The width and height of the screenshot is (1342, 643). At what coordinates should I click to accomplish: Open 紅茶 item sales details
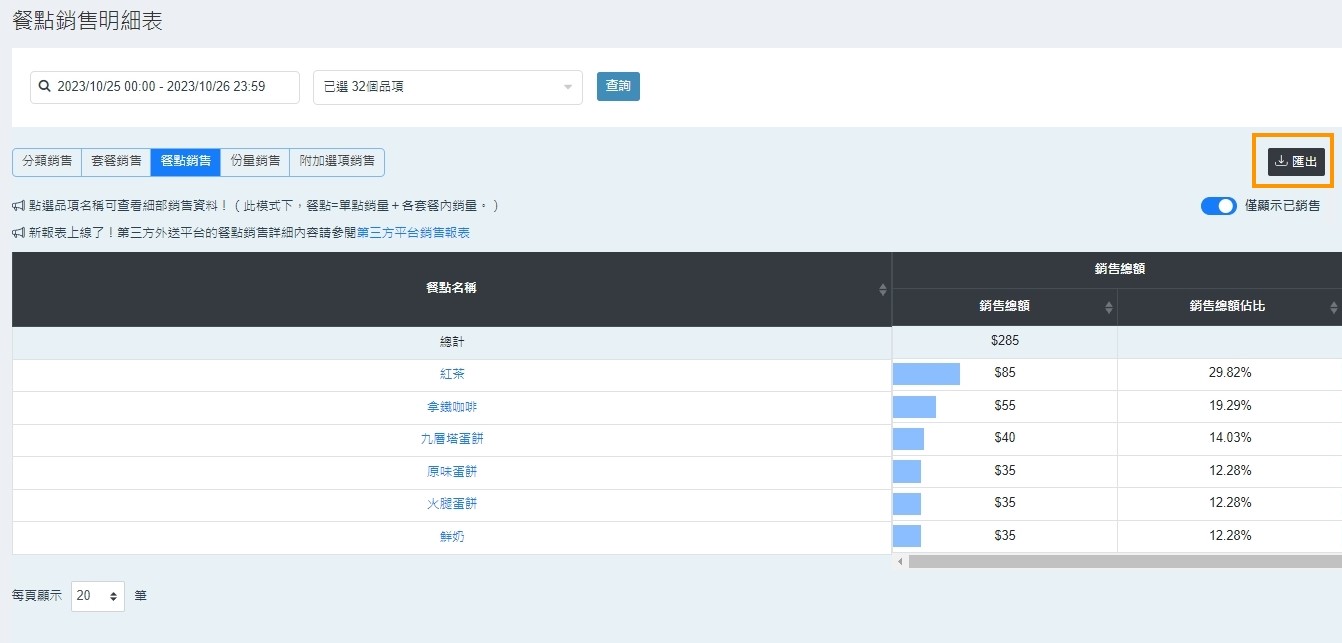pos(452,374)
